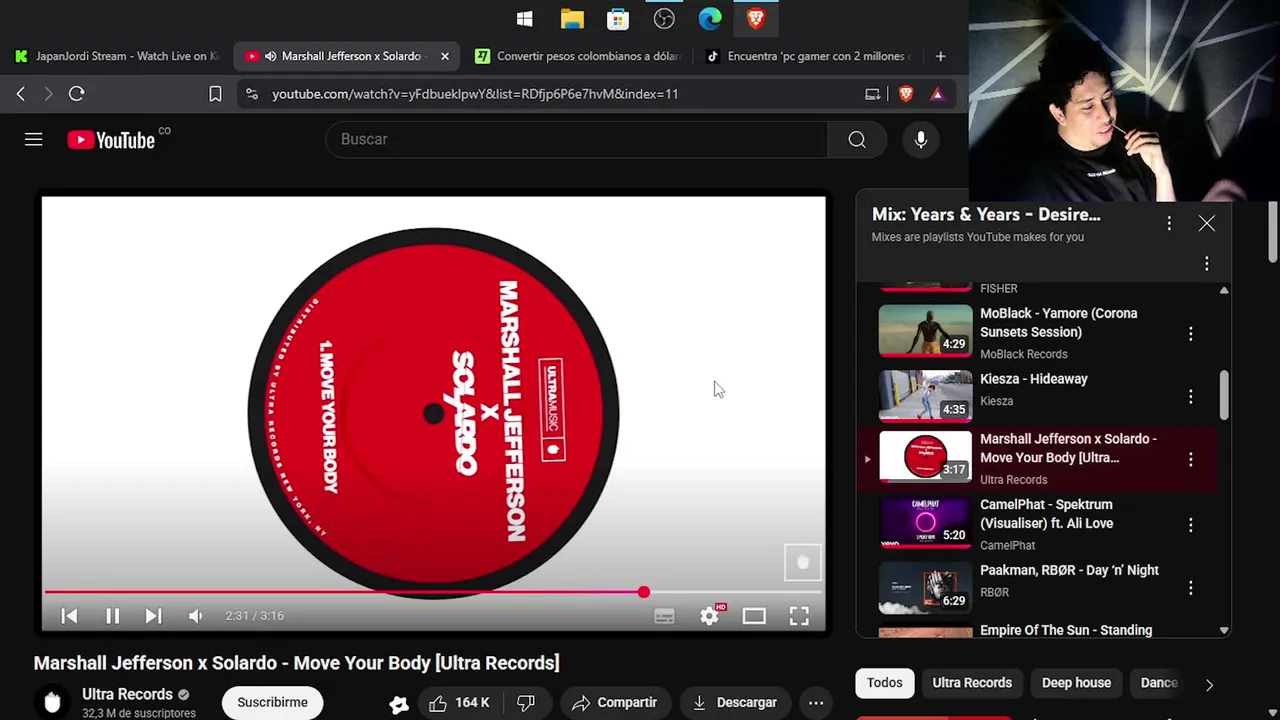Focus the Buscar search field

tap(576, 140)
